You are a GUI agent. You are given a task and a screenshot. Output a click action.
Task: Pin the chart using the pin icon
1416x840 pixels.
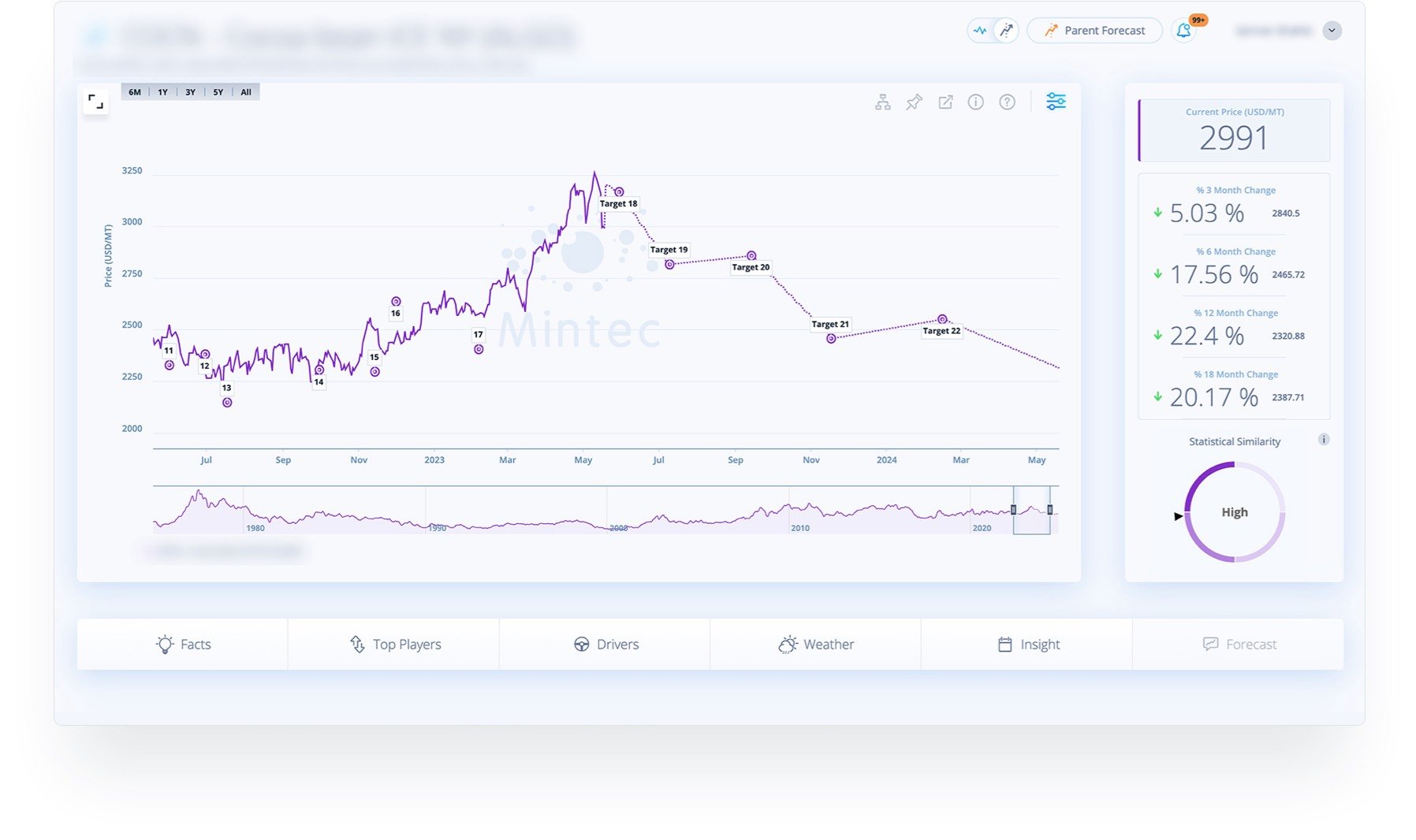pos(913,102)
